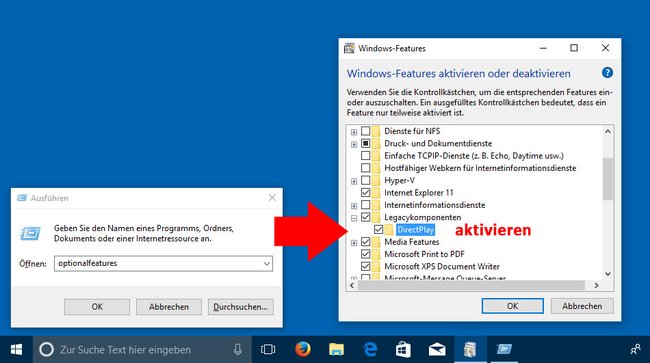Select Microsoft Print to PDF entry
The image size is (650, 363).
click(424, 254)
